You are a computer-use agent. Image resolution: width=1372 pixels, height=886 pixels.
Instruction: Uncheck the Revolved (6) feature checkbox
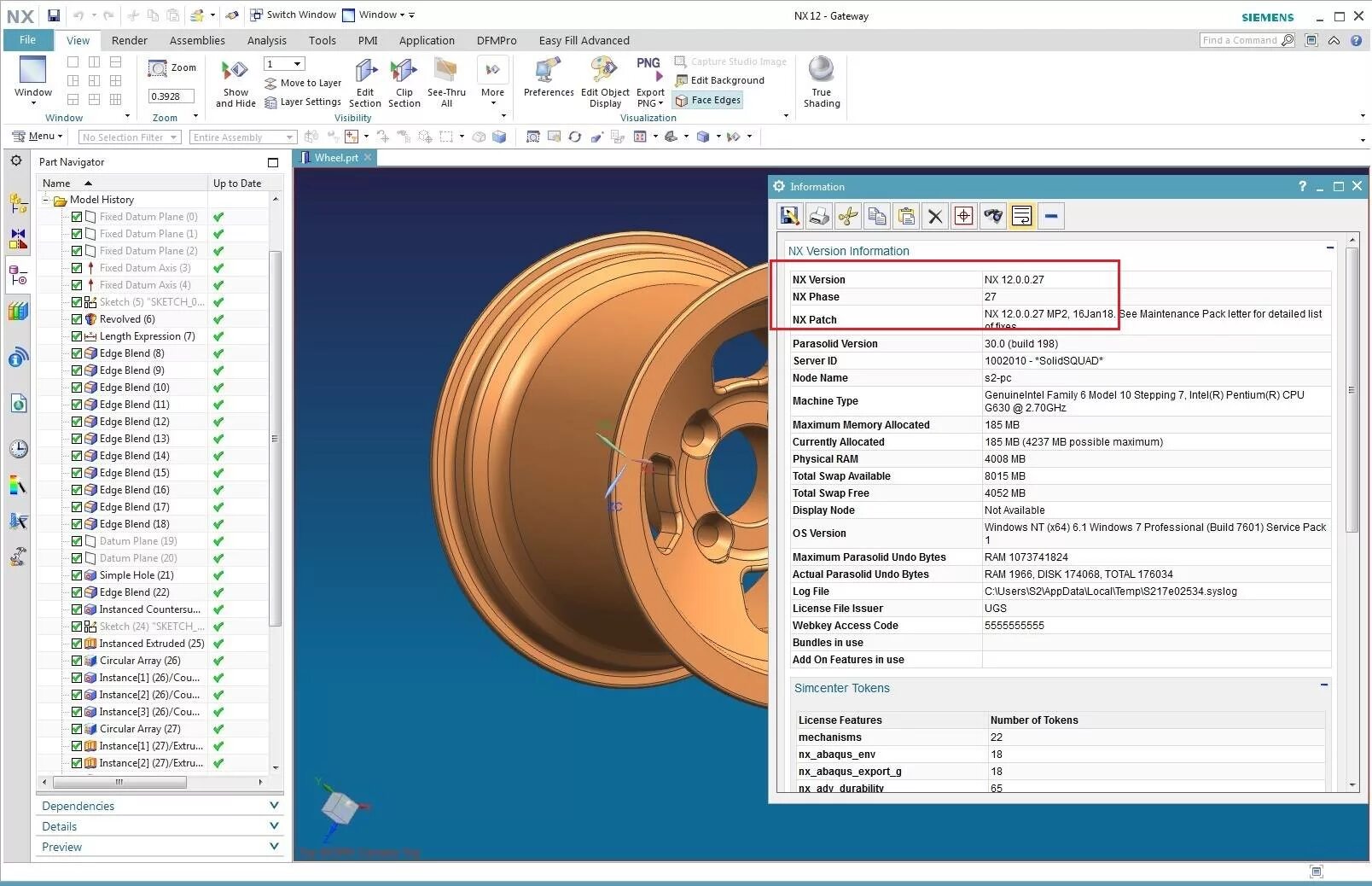77,319
